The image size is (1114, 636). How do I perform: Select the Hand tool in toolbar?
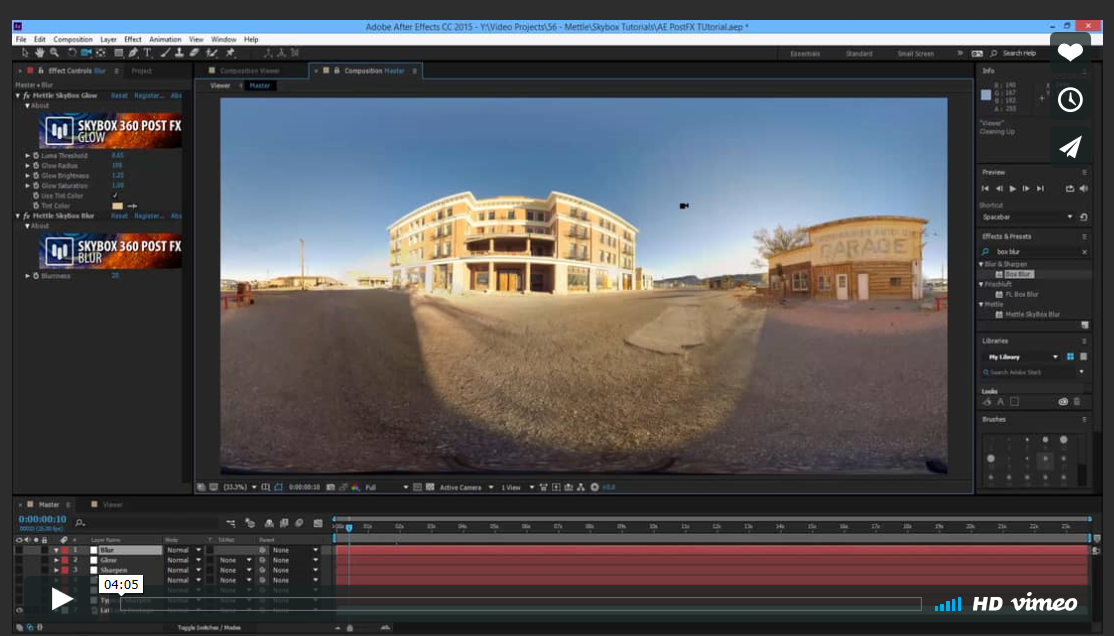(39, 53)
